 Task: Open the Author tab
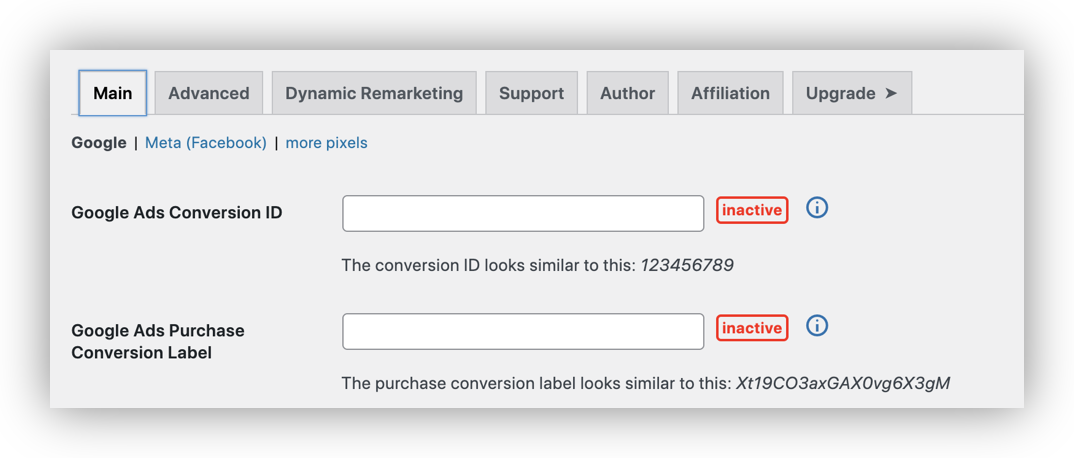[627, 93]
